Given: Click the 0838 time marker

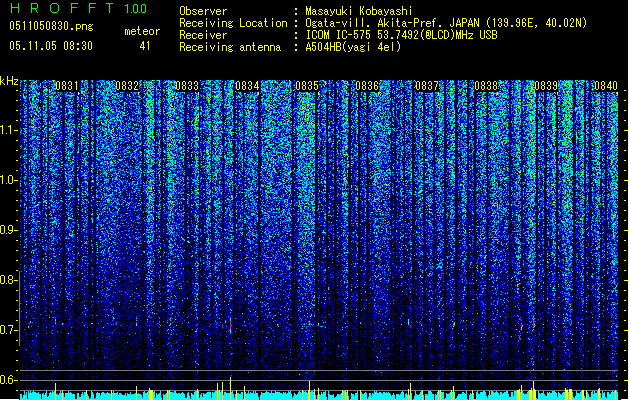Looking at the screenshot, I should pos(486,86).
